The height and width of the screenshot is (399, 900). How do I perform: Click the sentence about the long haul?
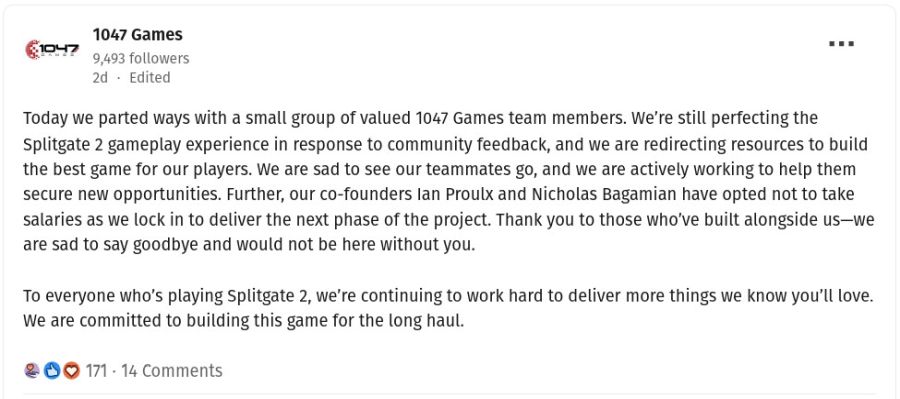[x=243, y=321]
